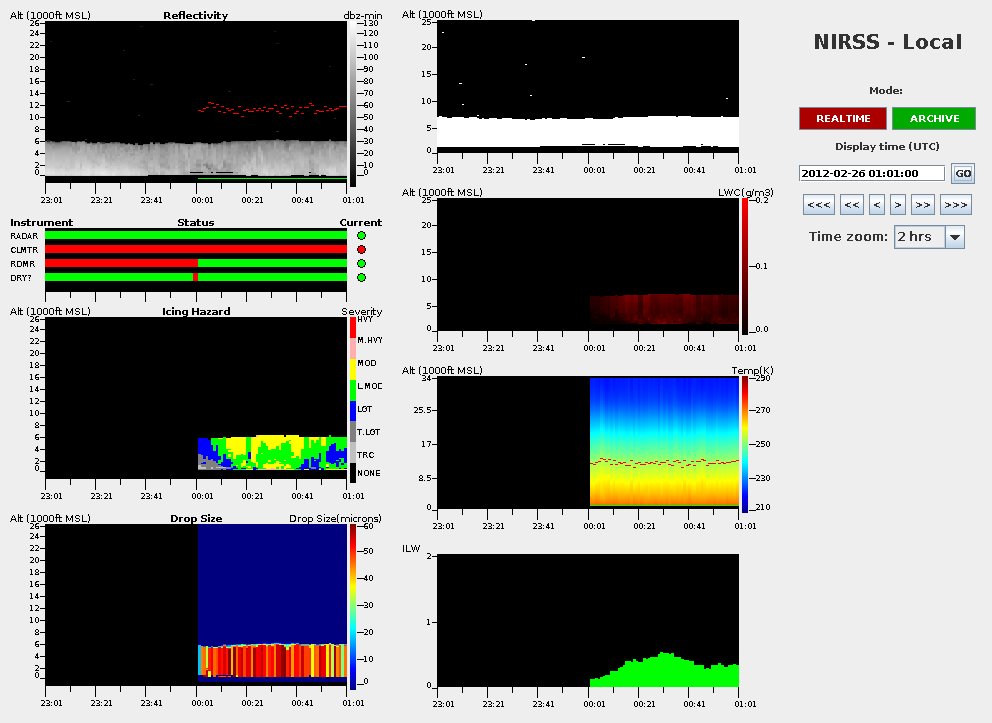The image size is (992, 723).
Task: Click the triple-left <<< time step button
Action: click(x=818, y=205)
